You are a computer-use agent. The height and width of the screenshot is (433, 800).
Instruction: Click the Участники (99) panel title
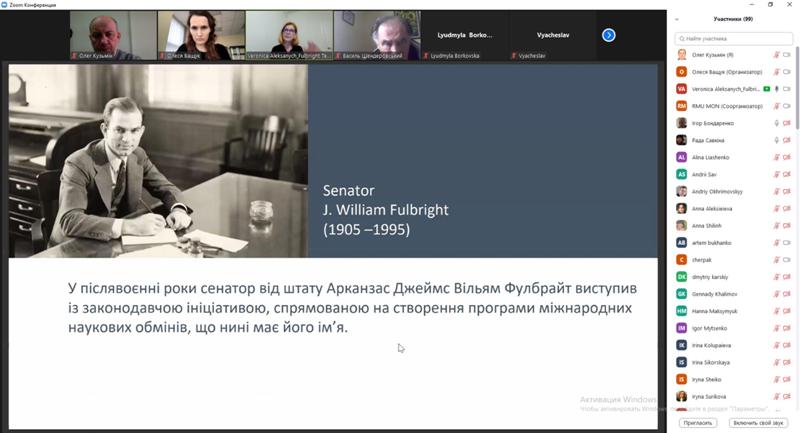coord(733,19)
